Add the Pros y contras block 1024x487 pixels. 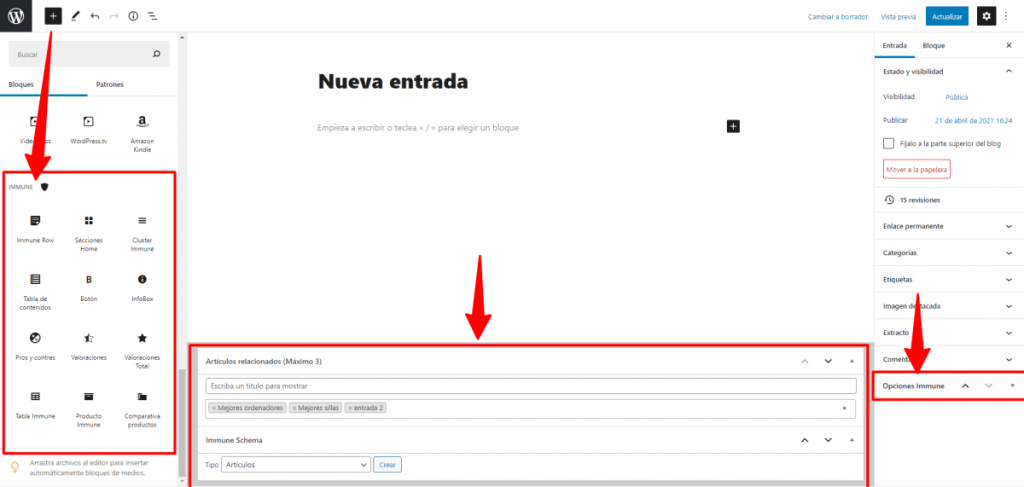35,343
